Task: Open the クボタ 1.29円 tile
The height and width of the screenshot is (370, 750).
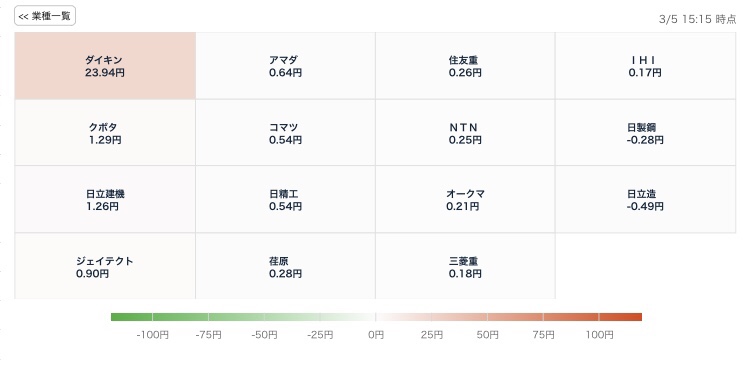Action: coord(105,133)
